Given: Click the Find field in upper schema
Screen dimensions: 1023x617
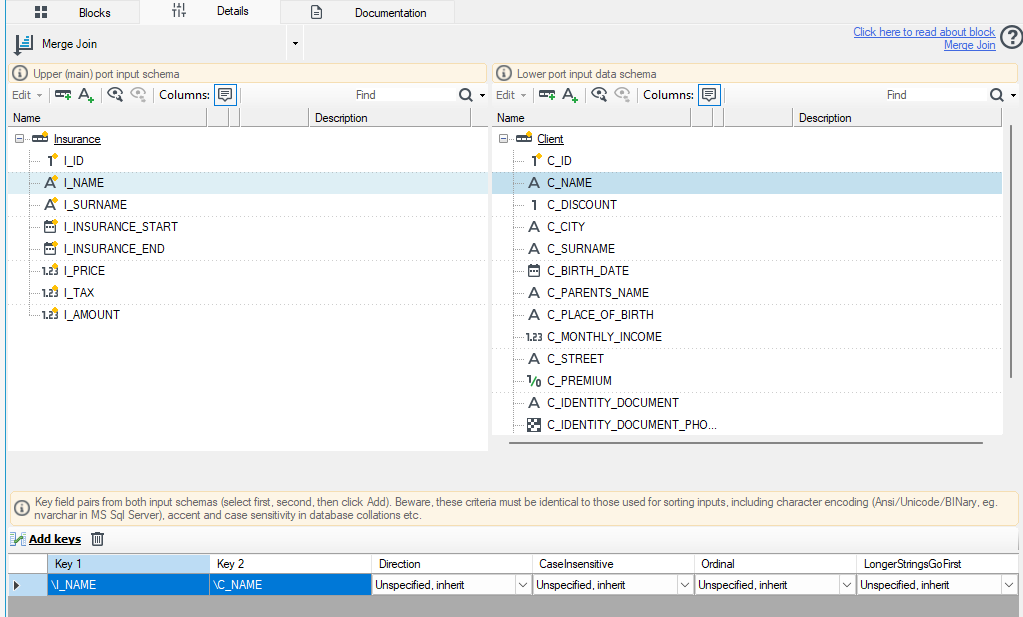Looking at the screenshot, I should coord(365,95).
